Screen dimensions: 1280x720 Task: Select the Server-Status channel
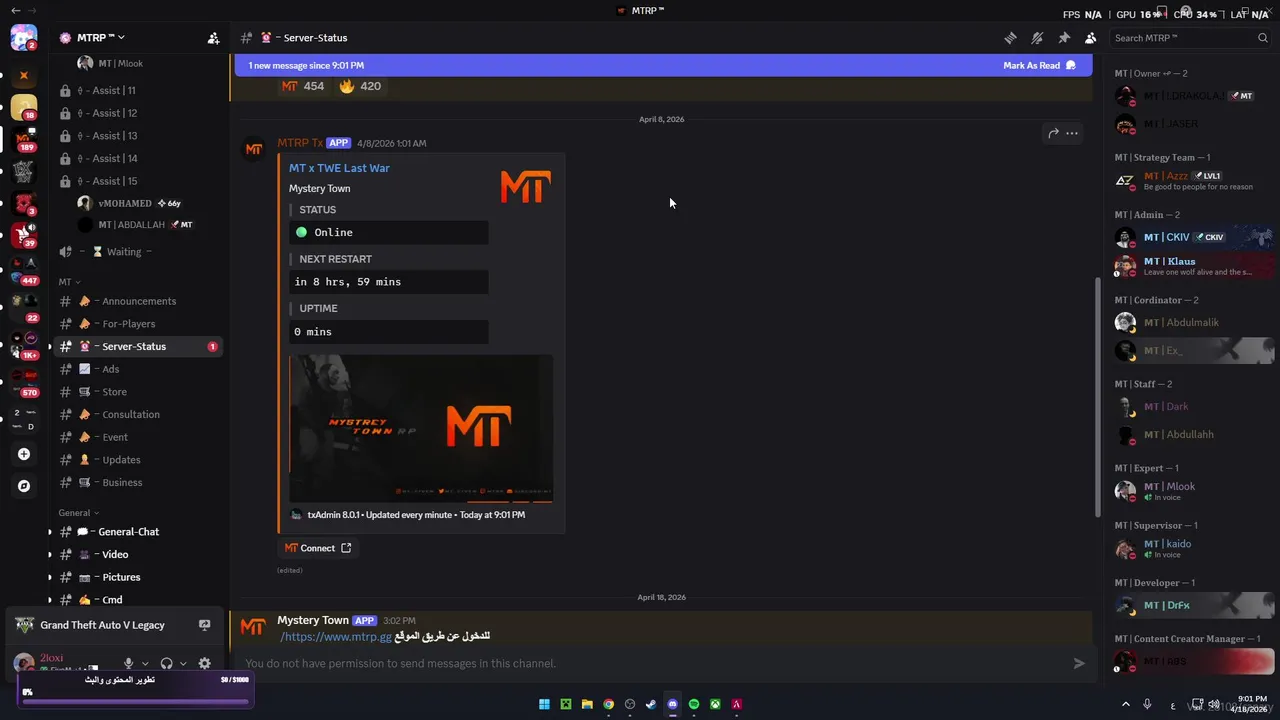pos(139,346)
